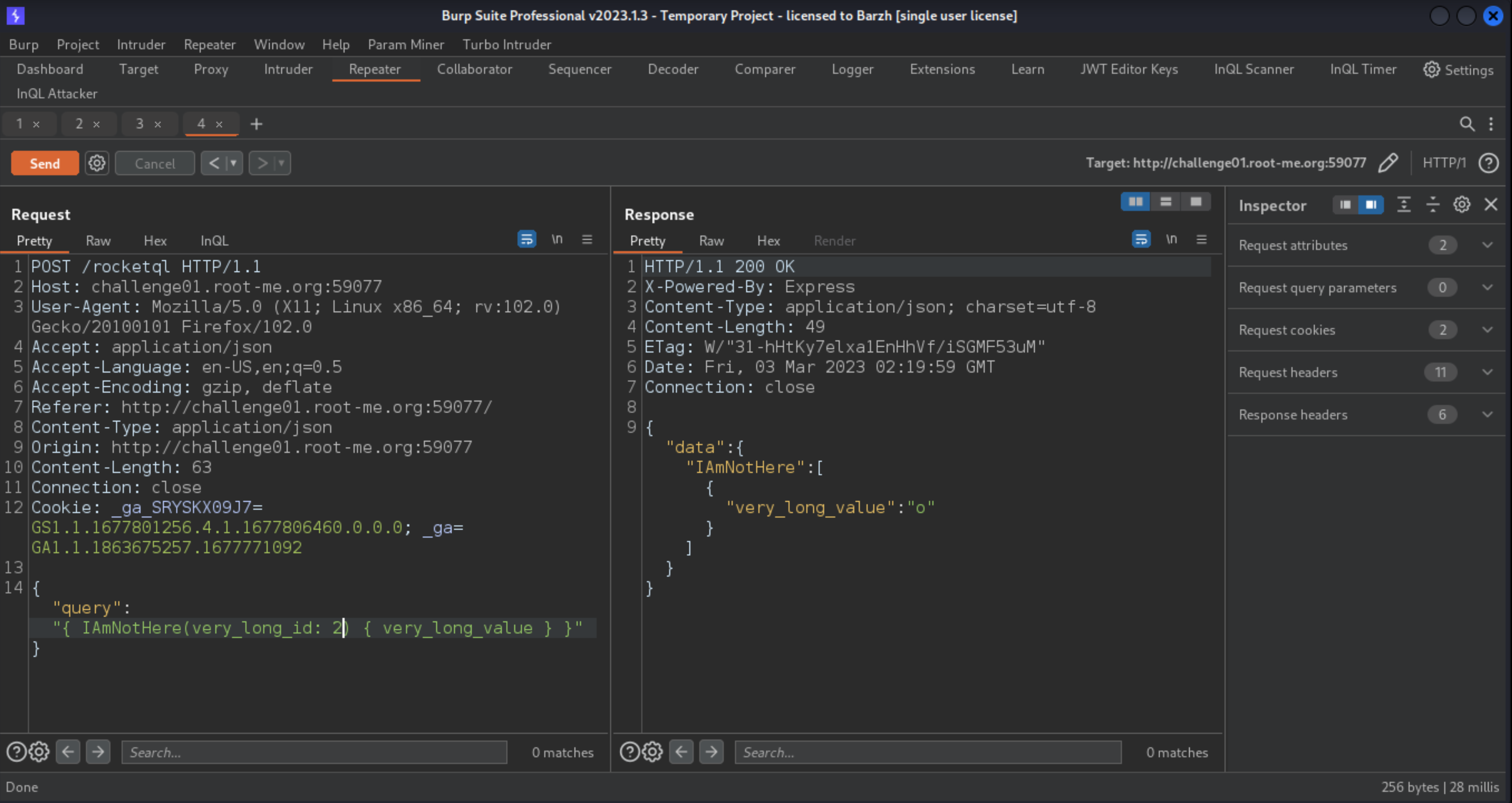The height and width of the screenshot is (803, 1512).
Task: Open the Repeater three-dot options menu
Action: coord(1491,124)
